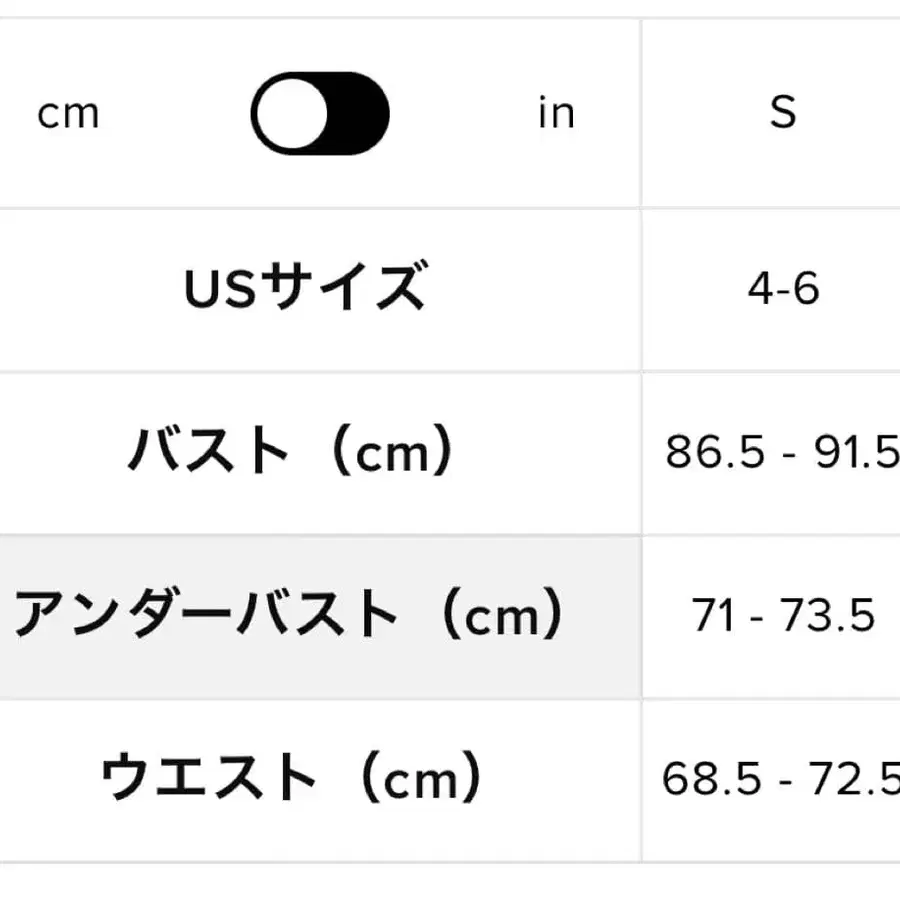Click the ウエスト（cm）row label
The image size is (900, 900).
[x=288, y=773]
